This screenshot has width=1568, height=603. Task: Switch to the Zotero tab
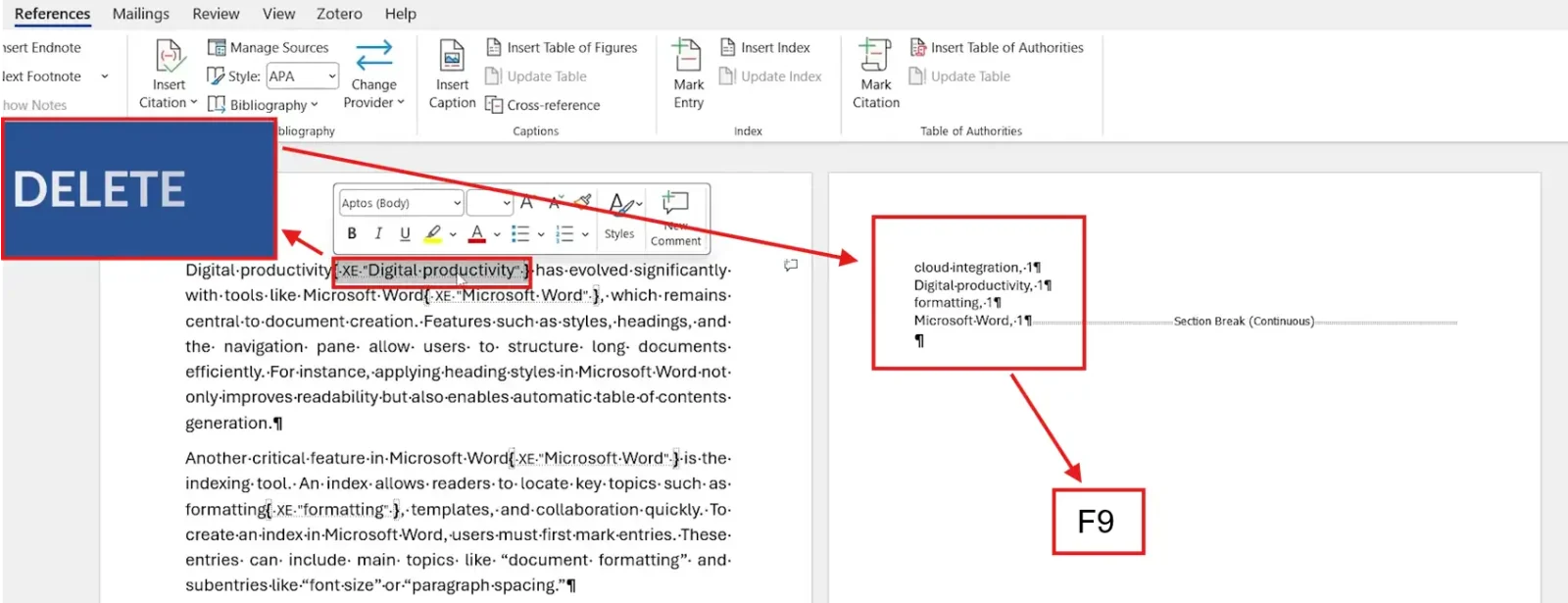(339, 14)
